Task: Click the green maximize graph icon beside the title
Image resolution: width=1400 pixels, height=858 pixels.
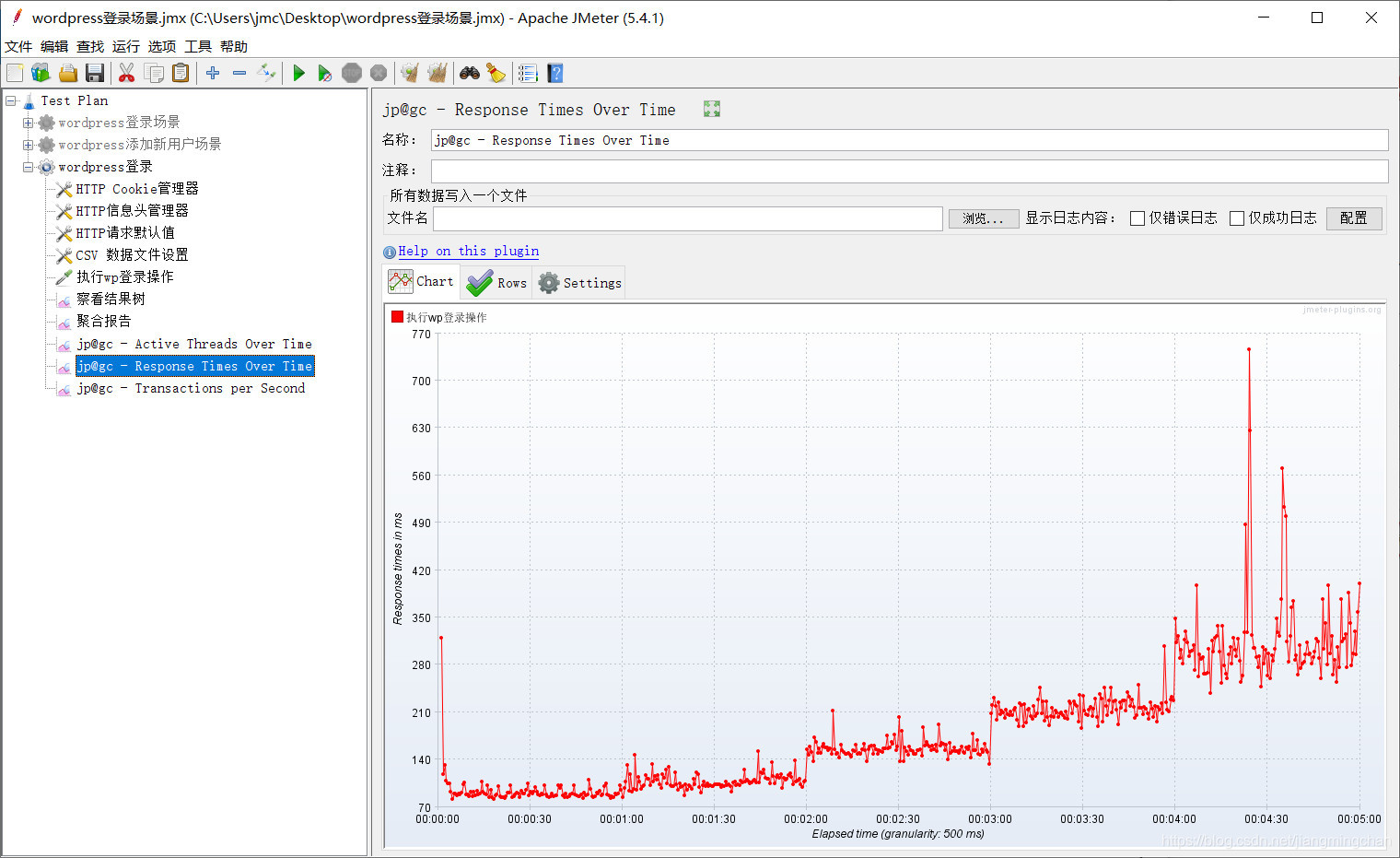Action: tap(712, 109)
